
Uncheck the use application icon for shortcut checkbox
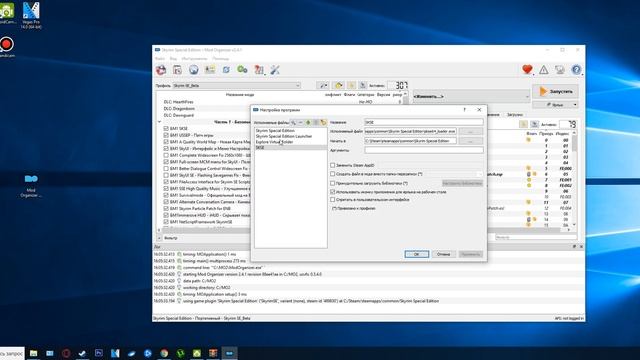coord(333,191)
